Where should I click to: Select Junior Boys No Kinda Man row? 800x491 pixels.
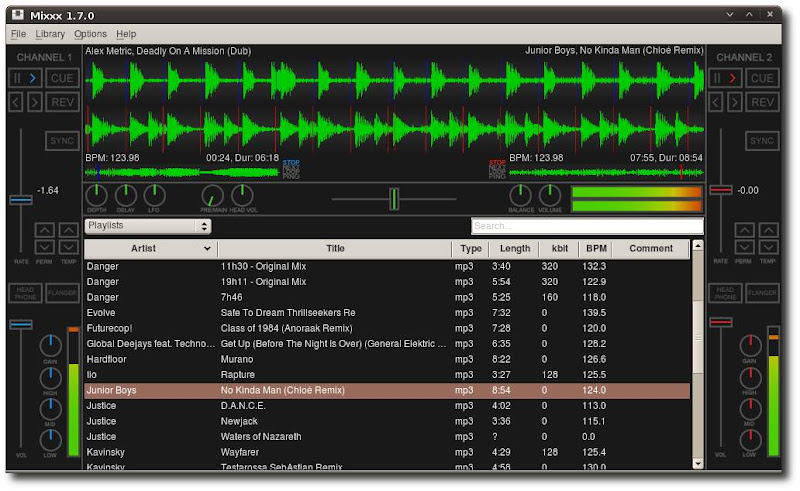click(x=387, y=390)
